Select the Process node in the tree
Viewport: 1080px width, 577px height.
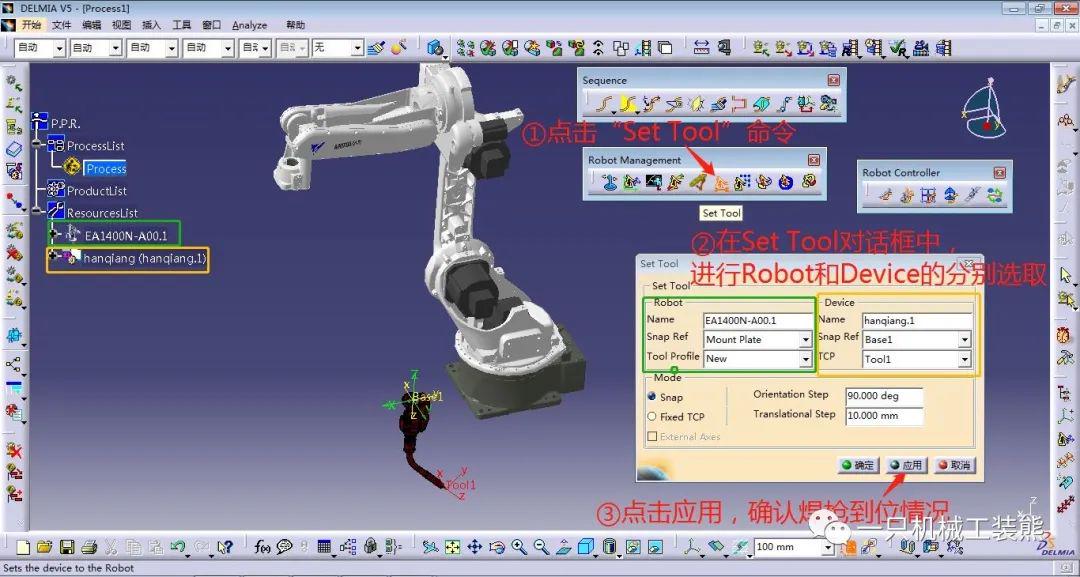coord(106,169)
